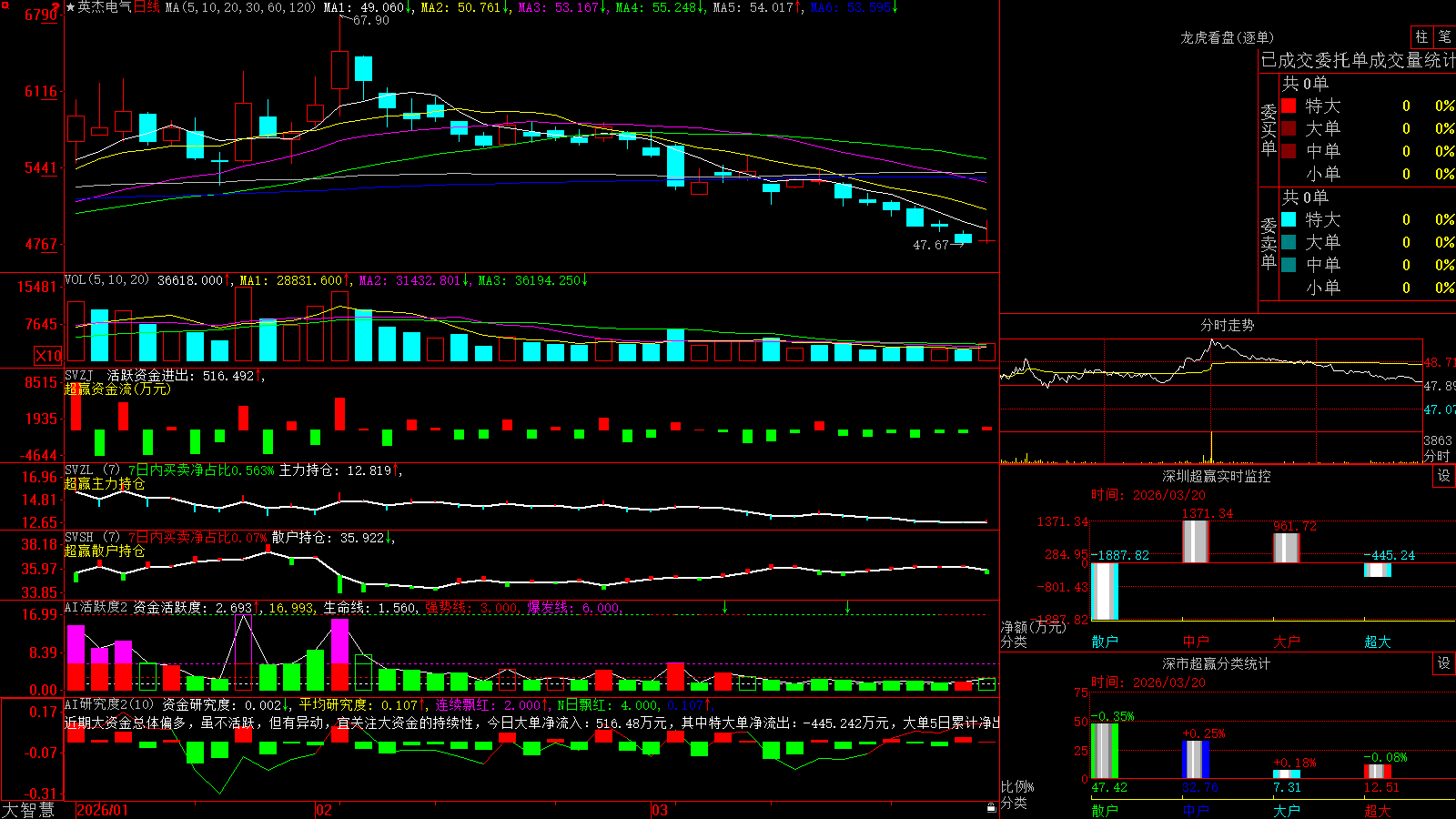Click the 超赢主力持仓 sub-label
Screen dimensions: 1456x819
tap(105, 483)
